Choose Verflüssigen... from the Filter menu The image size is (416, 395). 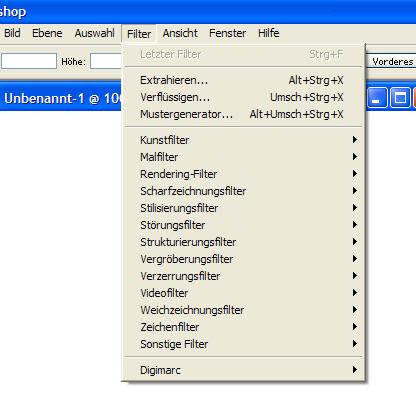(x=243, y=97)
